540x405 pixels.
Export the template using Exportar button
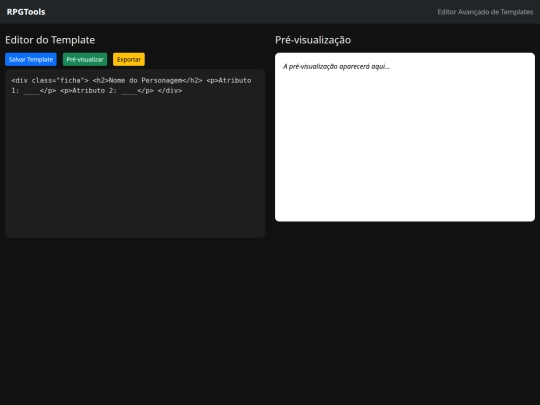pyautogui.click(x=129, y=59)
